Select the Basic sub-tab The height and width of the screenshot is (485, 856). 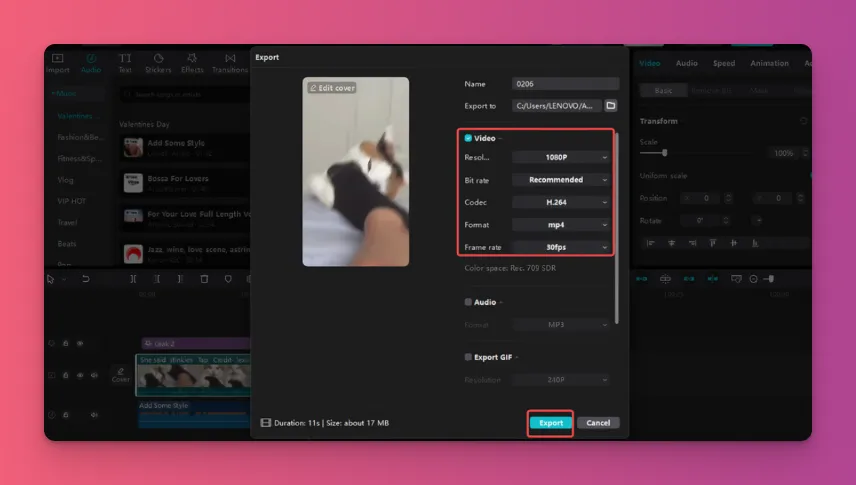point(663,91)
